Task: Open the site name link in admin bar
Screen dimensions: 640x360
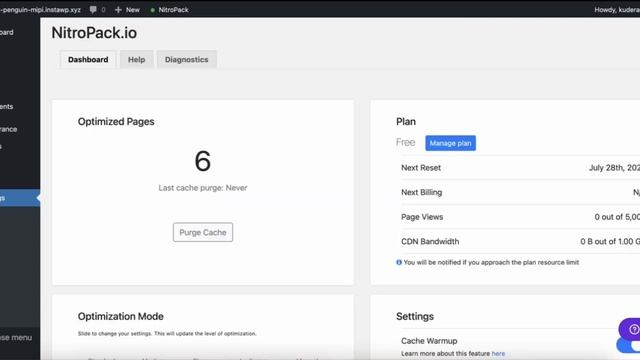Action: [x=40, y=9]
